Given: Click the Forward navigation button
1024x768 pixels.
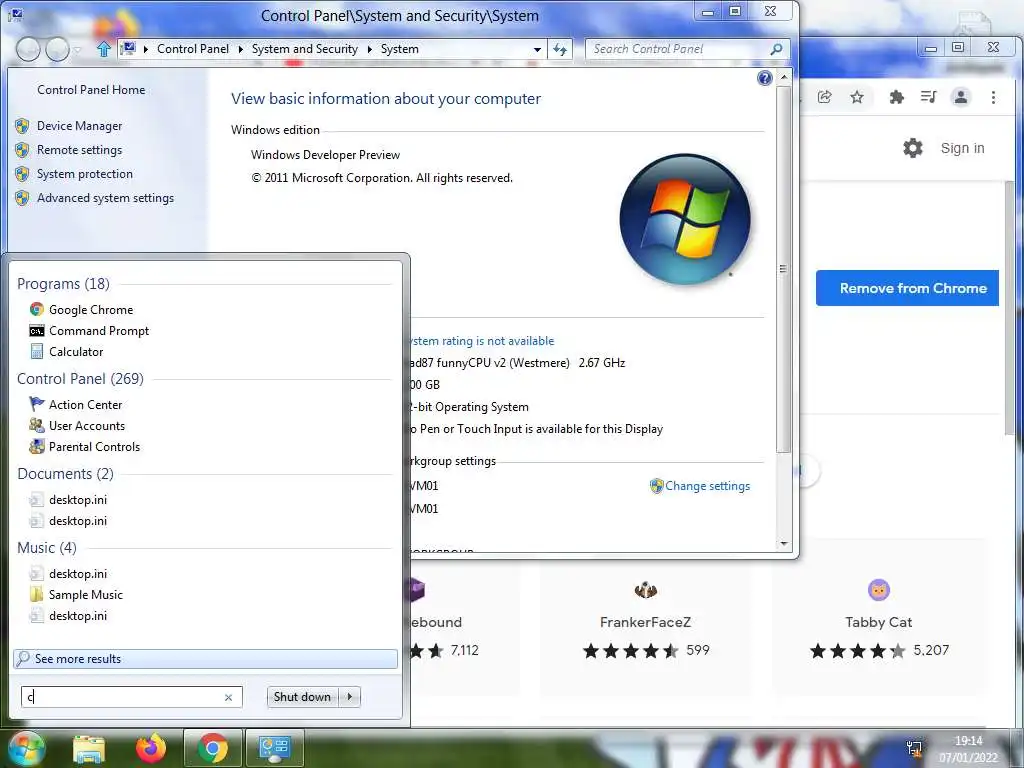Looking at the screenshot, I should (57, 49).
